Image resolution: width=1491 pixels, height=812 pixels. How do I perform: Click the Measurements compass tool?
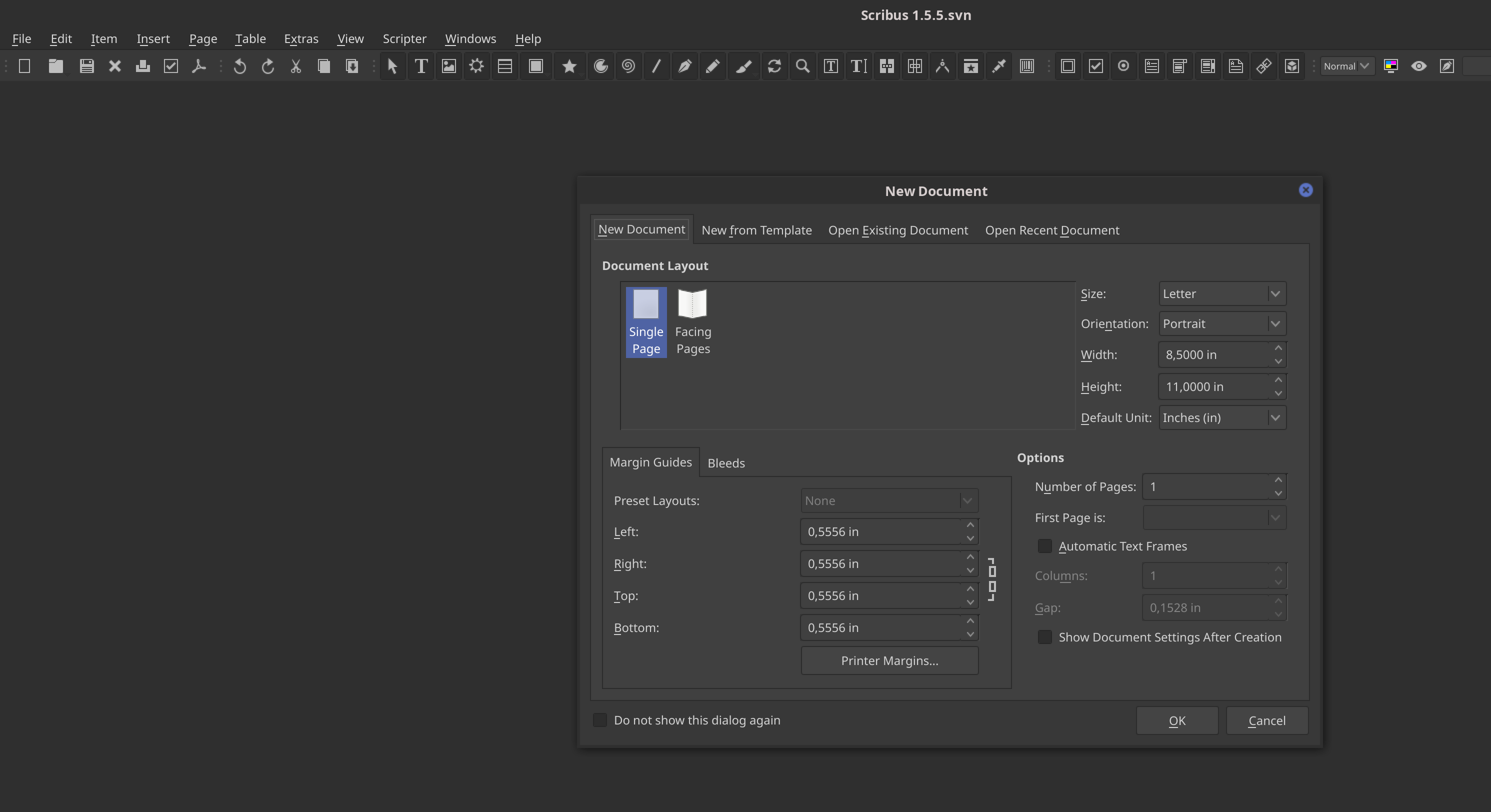click(x=942, y=66)
